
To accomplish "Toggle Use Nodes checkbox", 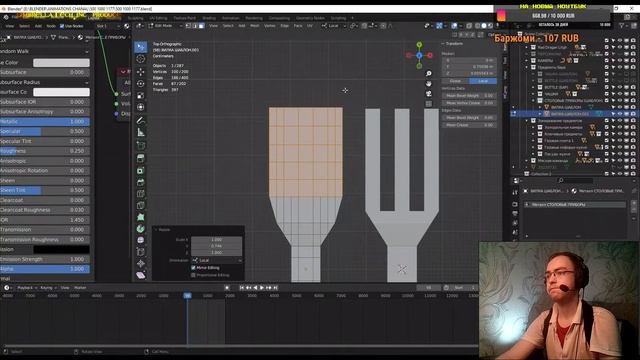I will point(62,26).
